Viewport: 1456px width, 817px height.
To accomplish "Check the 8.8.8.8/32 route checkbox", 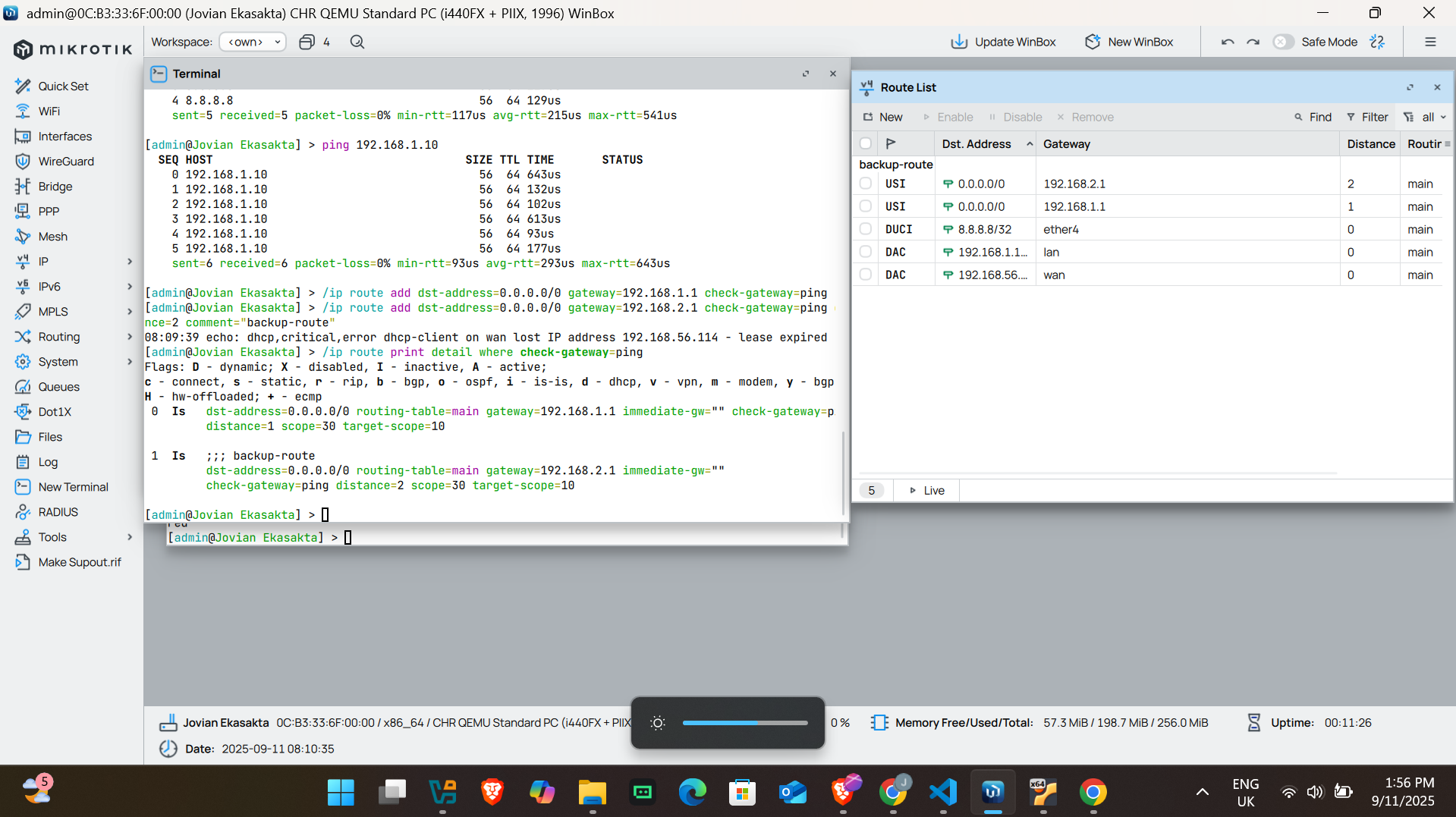I will coord(866,229).
